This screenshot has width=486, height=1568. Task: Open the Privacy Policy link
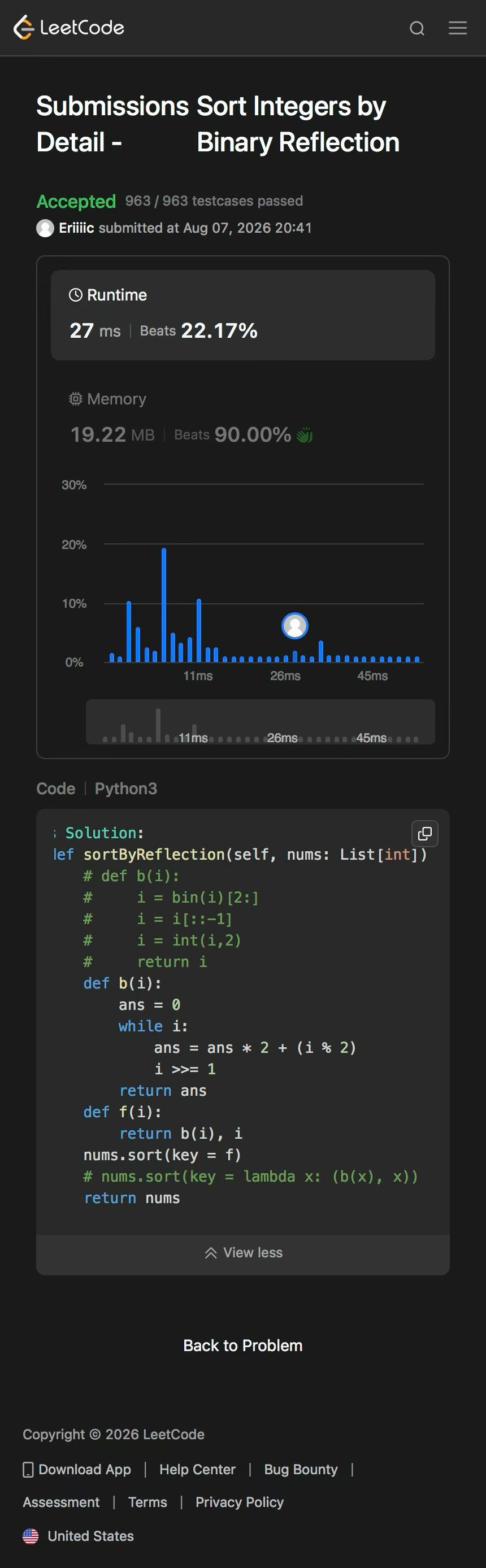[x=240, y=1502]
